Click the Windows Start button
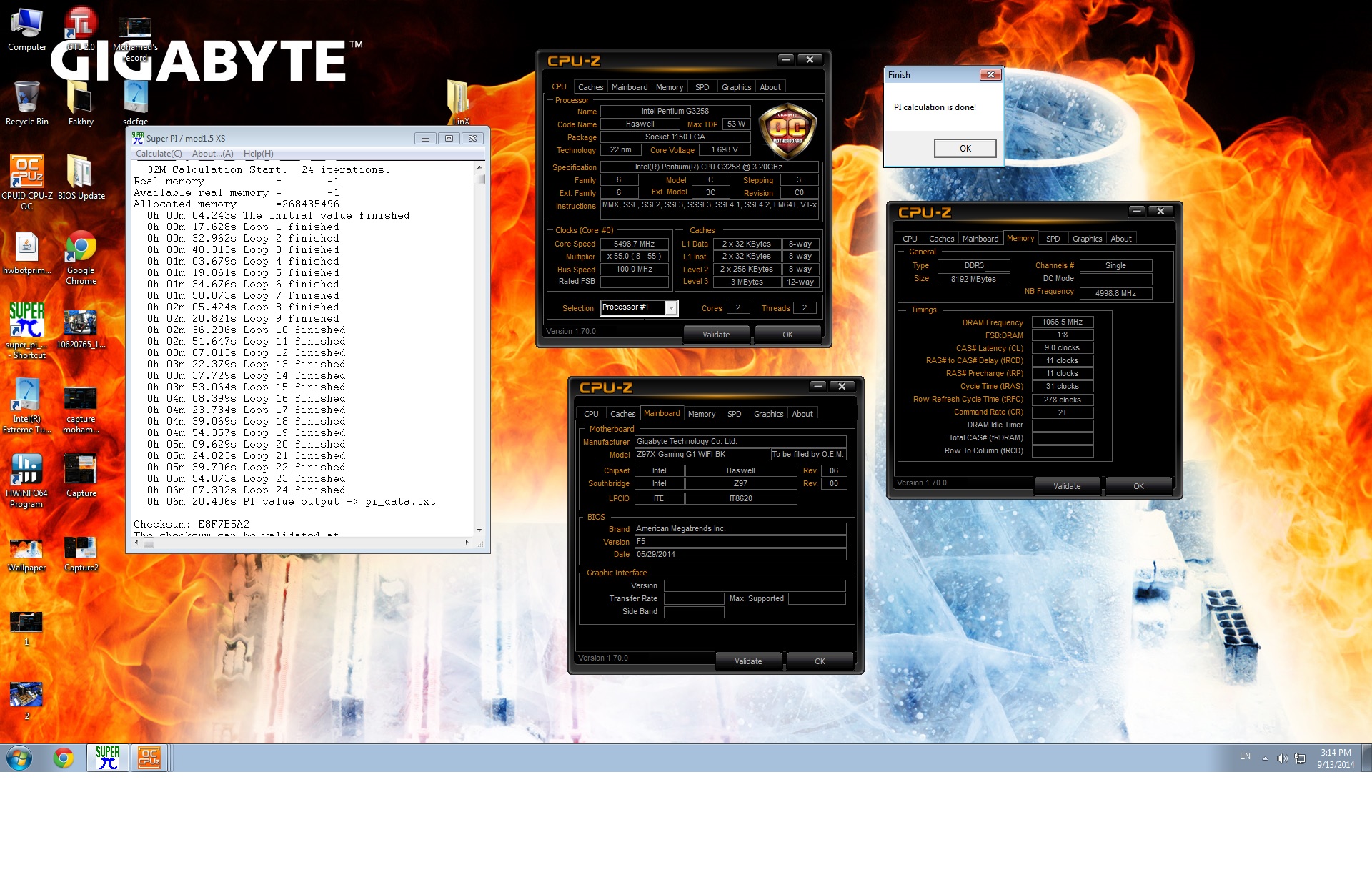The image size is (1372, 875). coord(19,758)
